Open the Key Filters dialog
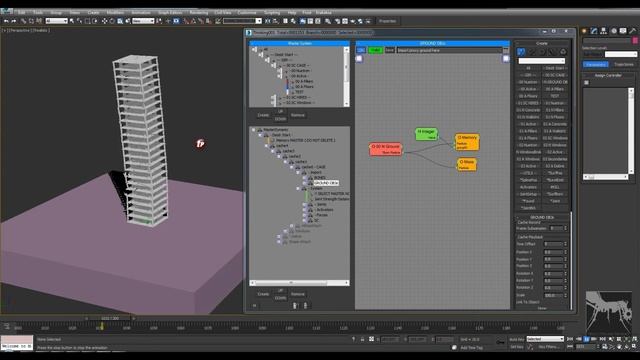This screenshot has height=360, width=640. [548, 347]
